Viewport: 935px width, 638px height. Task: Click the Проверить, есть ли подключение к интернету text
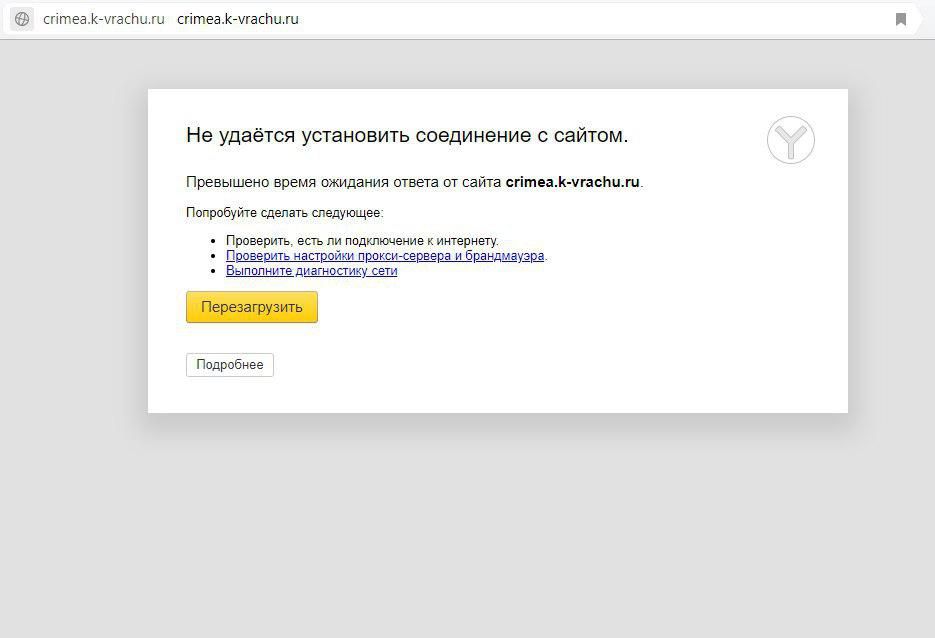tap(361, 241)
